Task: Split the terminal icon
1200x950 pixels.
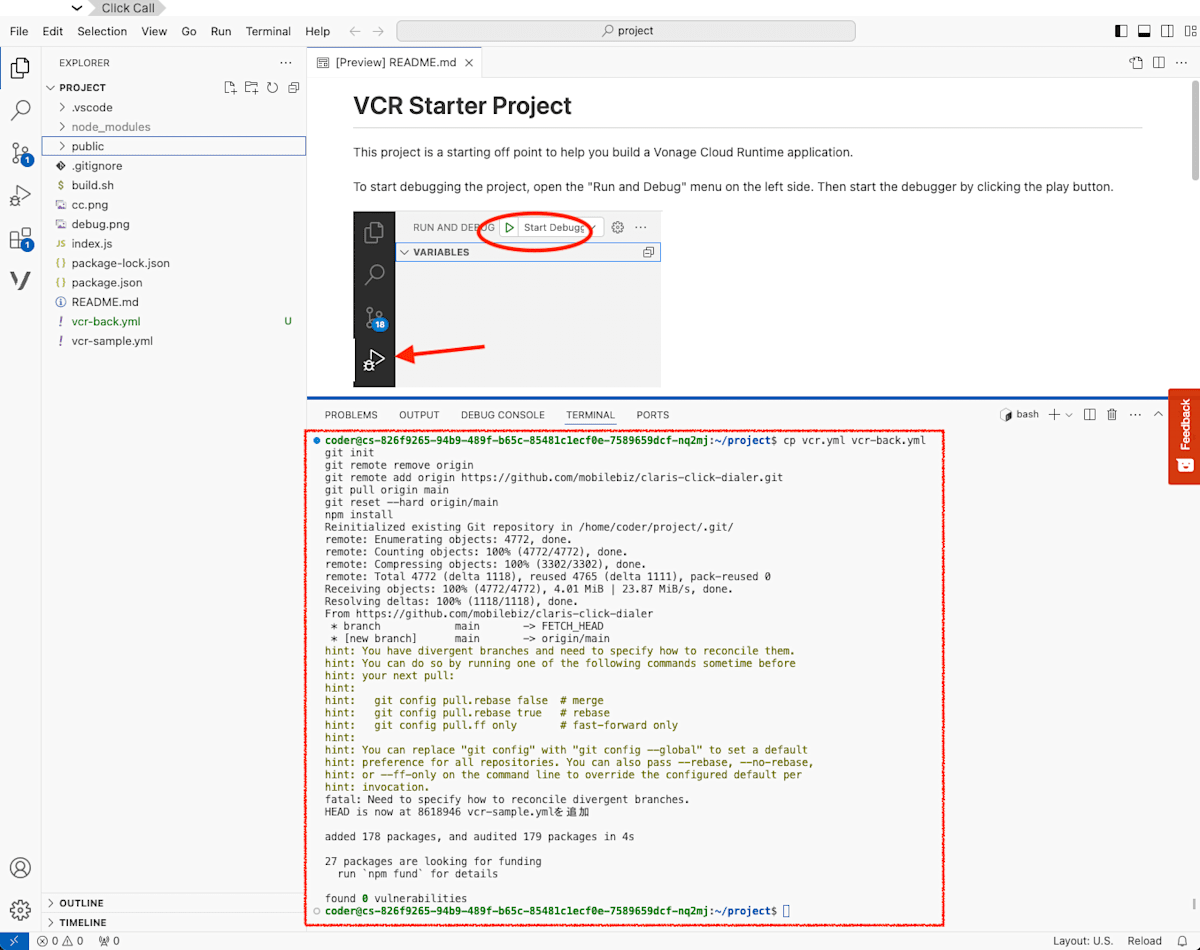Action: pyautogui.click(x=1090, y=414)
